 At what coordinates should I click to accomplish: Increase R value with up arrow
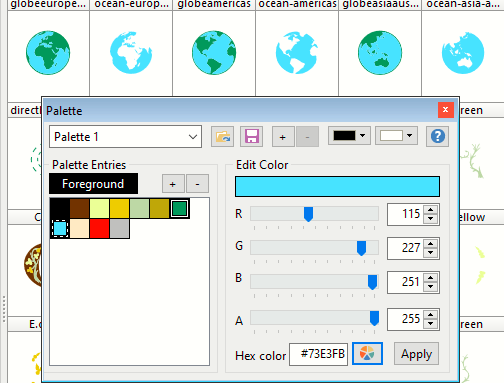click(x=431, y=210)
